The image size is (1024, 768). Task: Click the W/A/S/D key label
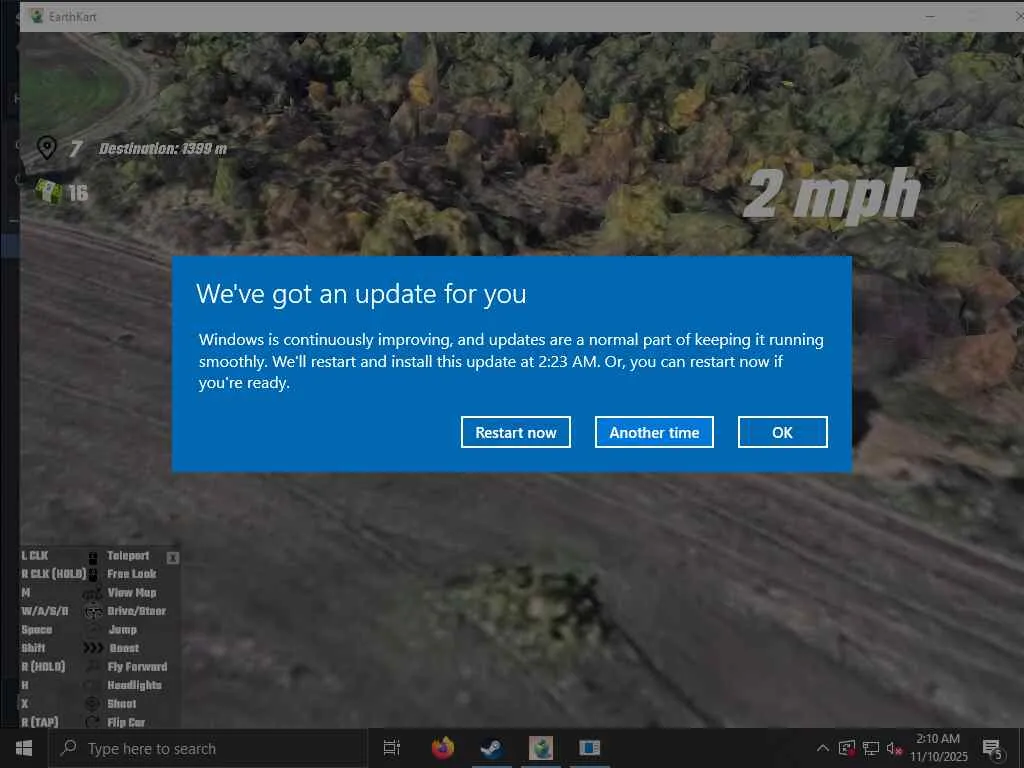pyautogui.click(x=44, y=611)
